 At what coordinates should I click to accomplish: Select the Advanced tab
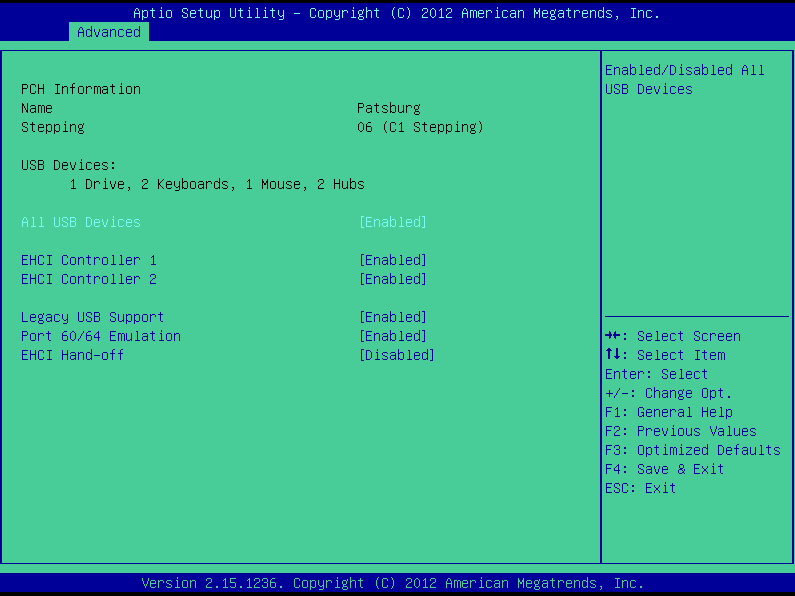(x=109, y=32)
